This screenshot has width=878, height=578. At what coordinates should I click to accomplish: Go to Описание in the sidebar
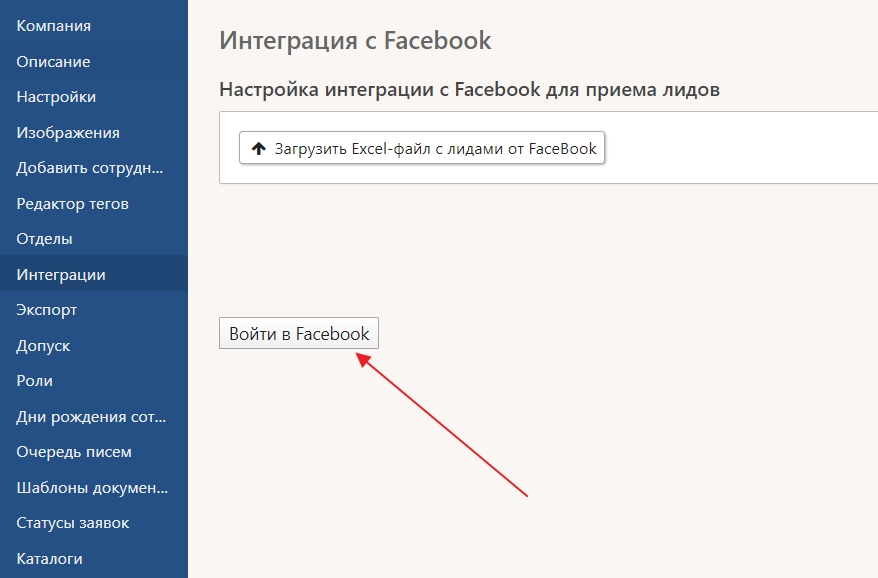coord(54,62)
